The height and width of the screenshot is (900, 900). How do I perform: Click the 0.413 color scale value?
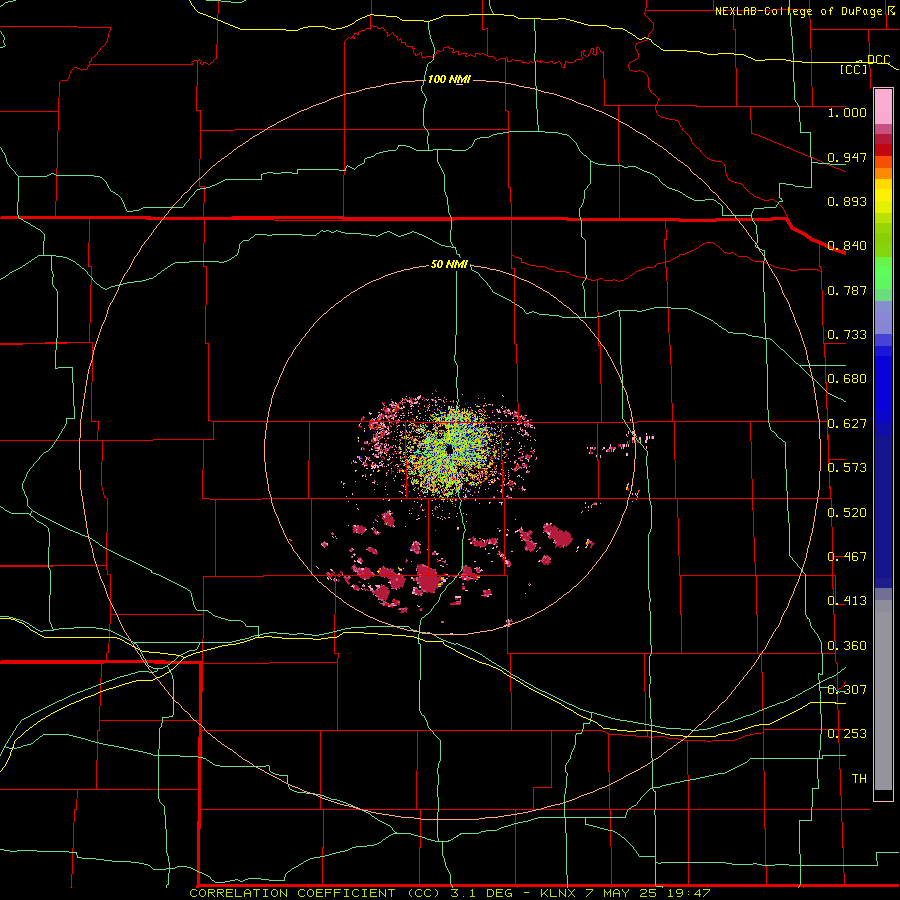[x=847, y=601]
